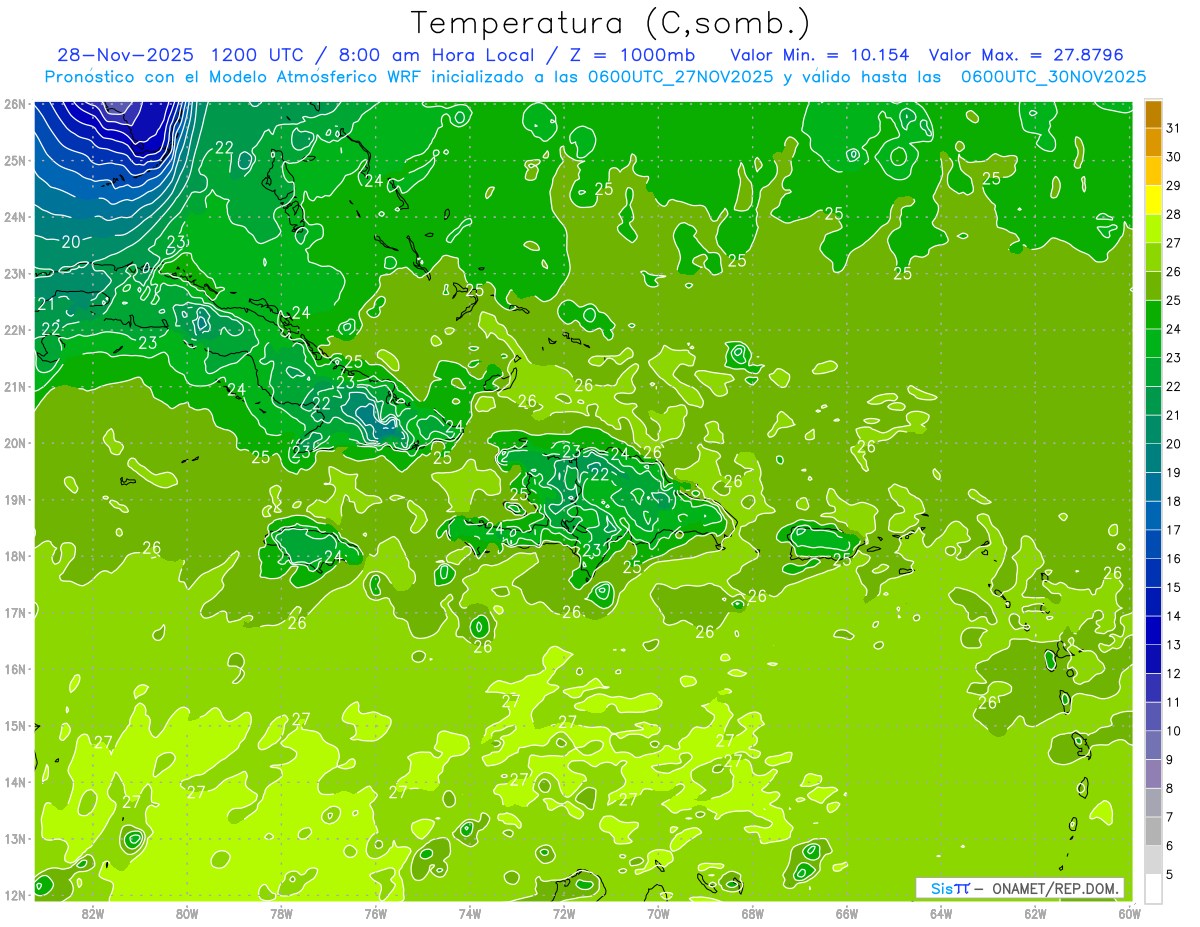Screen dimensions: 1200x927
Task: Click the topmost orange-brown colorbar swatch above 31
Action: [x=1153, y=113]
